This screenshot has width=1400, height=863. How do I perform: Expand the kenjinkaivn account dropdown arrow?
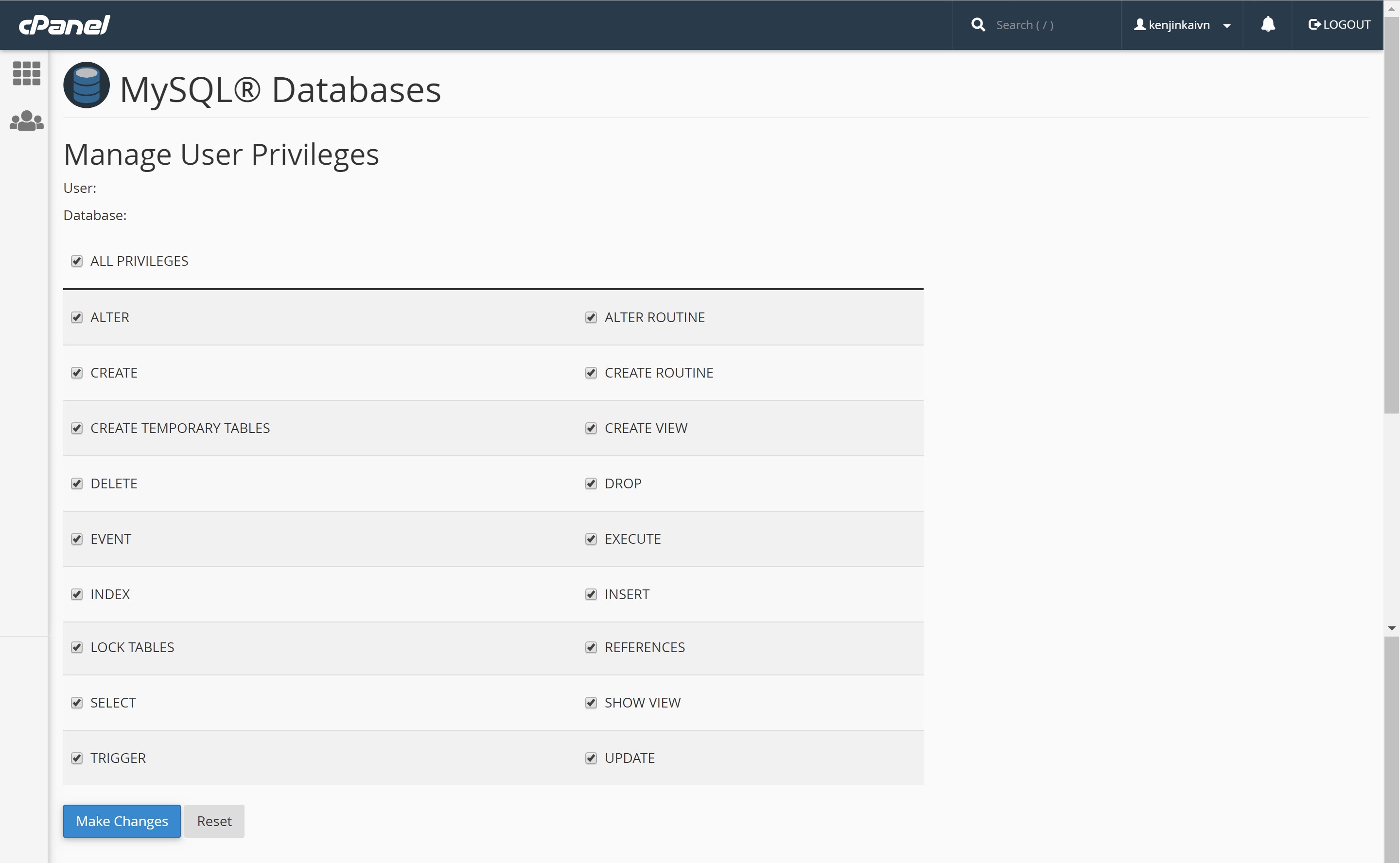[1226, 26]
